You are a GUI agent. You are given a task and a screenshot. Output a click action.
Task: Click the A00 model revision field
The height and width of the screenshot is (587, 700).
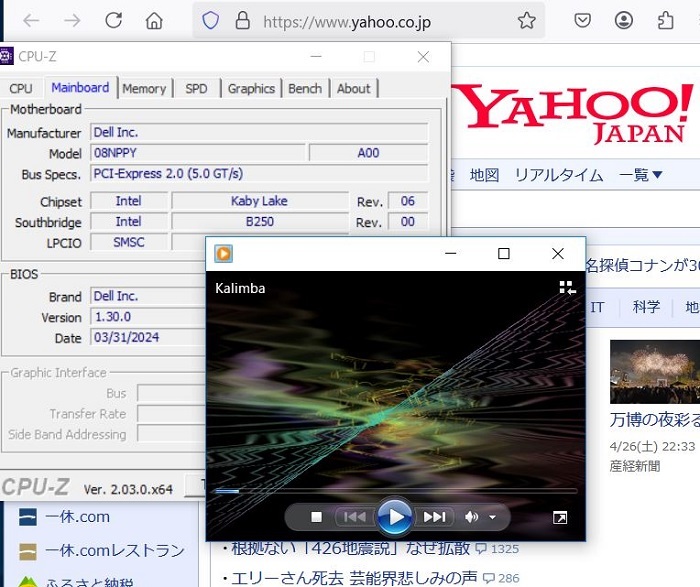pyautogui.click(x=368, y=153)
